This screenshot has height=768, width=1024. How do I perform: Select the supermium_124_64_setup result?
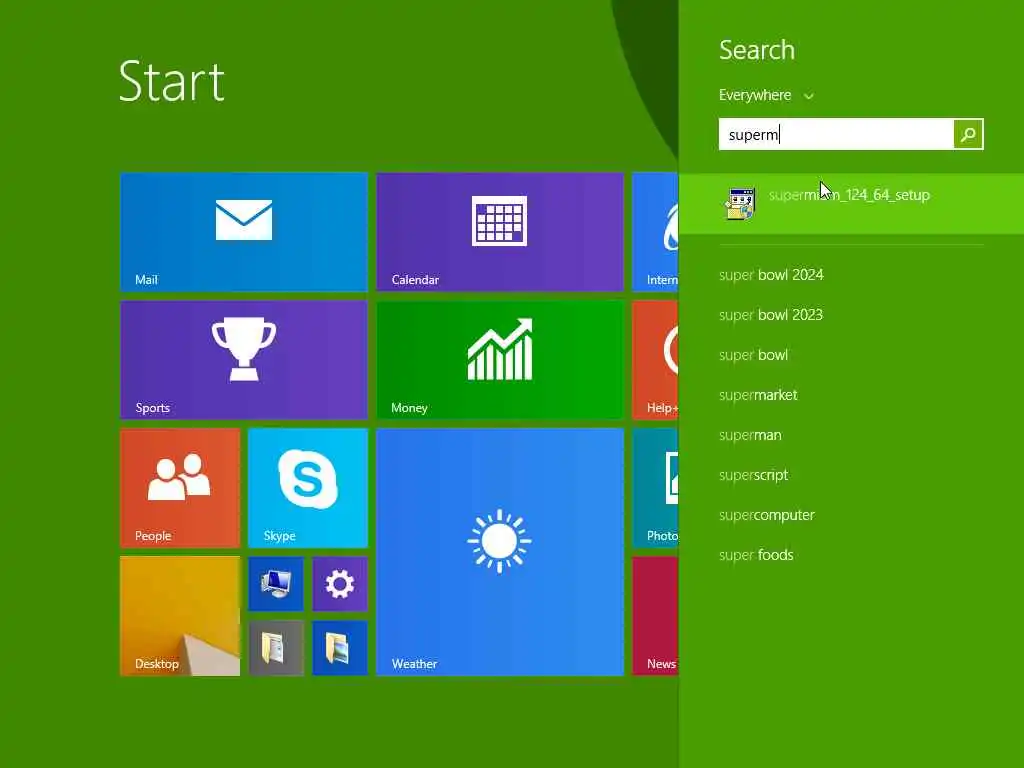tap(852, 203)
